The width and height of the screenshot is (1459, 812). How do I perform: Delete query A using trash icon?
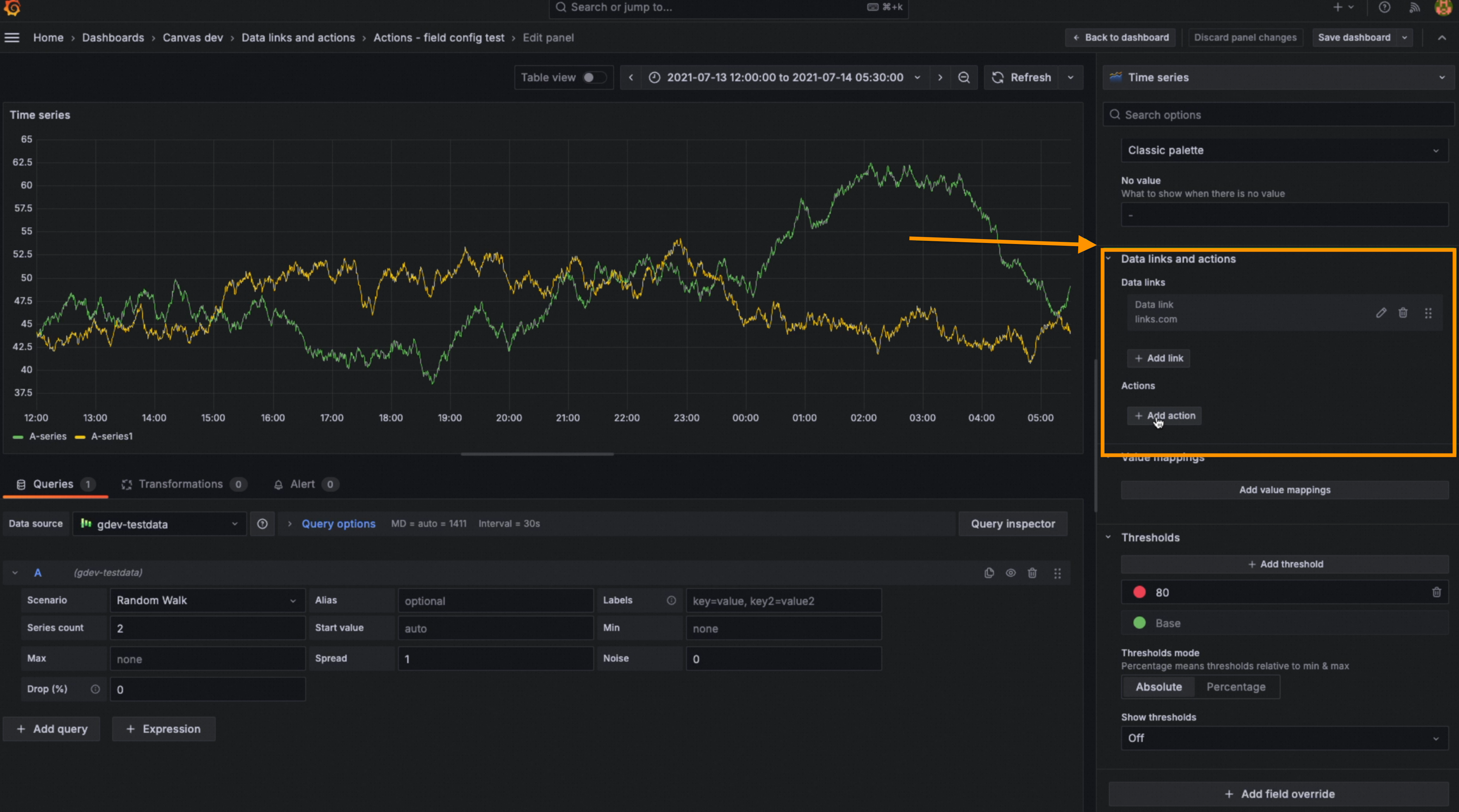tap(1032, 573)
